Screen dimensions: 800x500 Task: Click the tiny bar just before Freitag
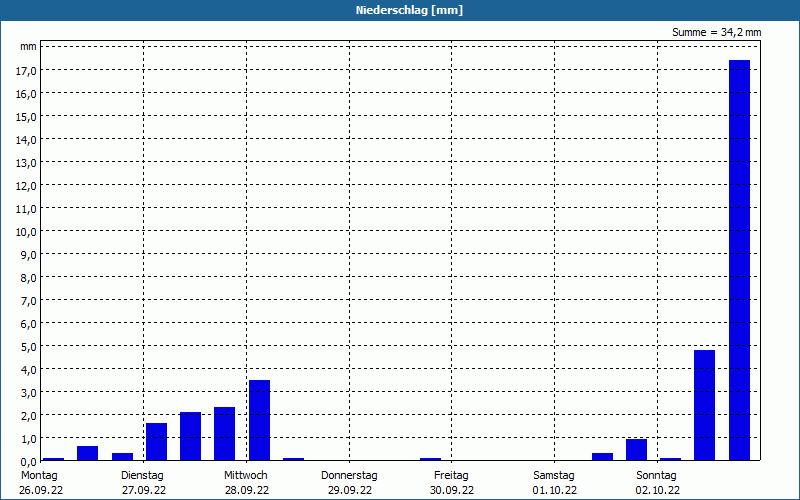[431, 459]
